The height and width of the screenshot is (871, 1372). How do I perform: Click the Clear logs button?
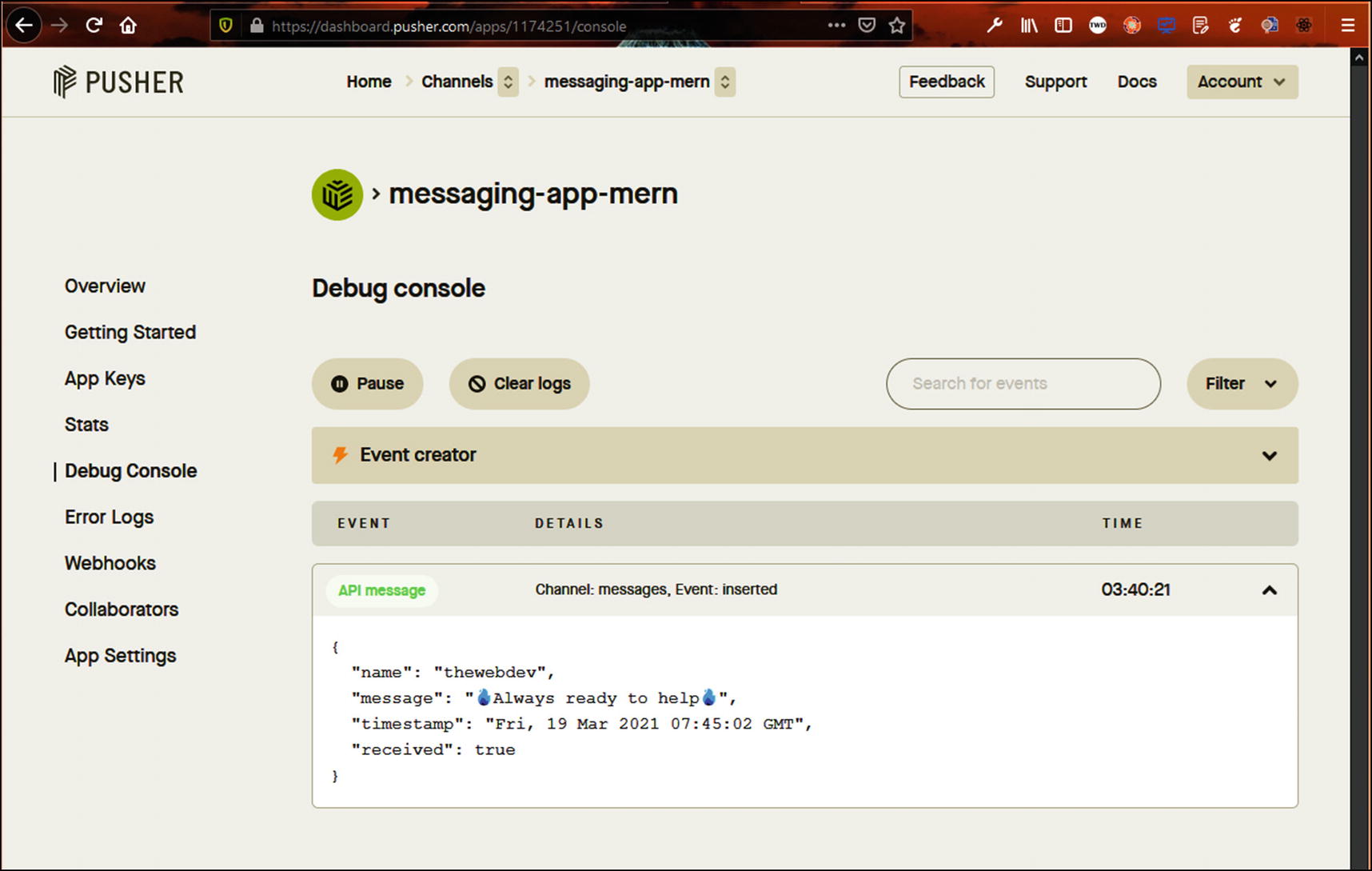point(519,384)
